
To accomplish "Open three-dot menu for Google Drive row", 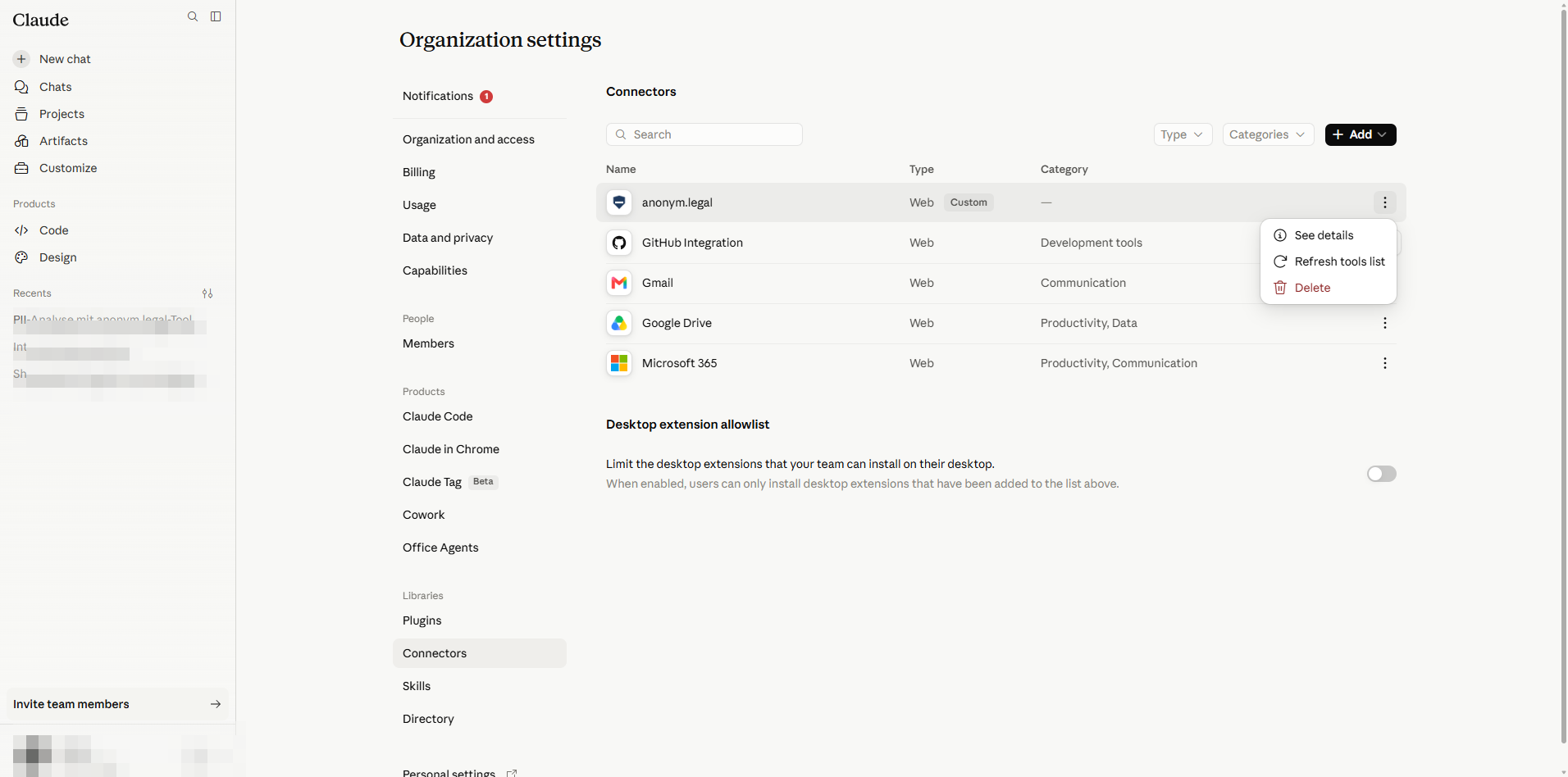I will click(x=1385, y=323).
